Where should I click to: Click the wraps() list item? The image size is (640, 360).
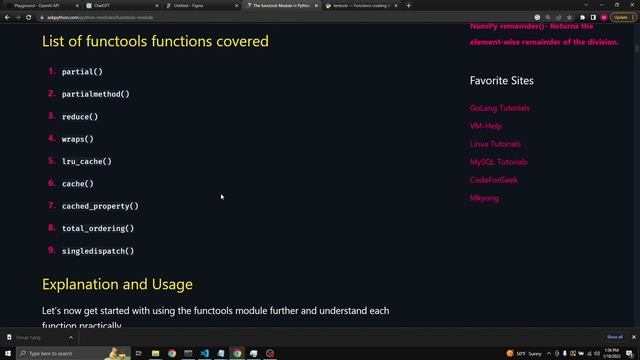click(x=78, y=139)
